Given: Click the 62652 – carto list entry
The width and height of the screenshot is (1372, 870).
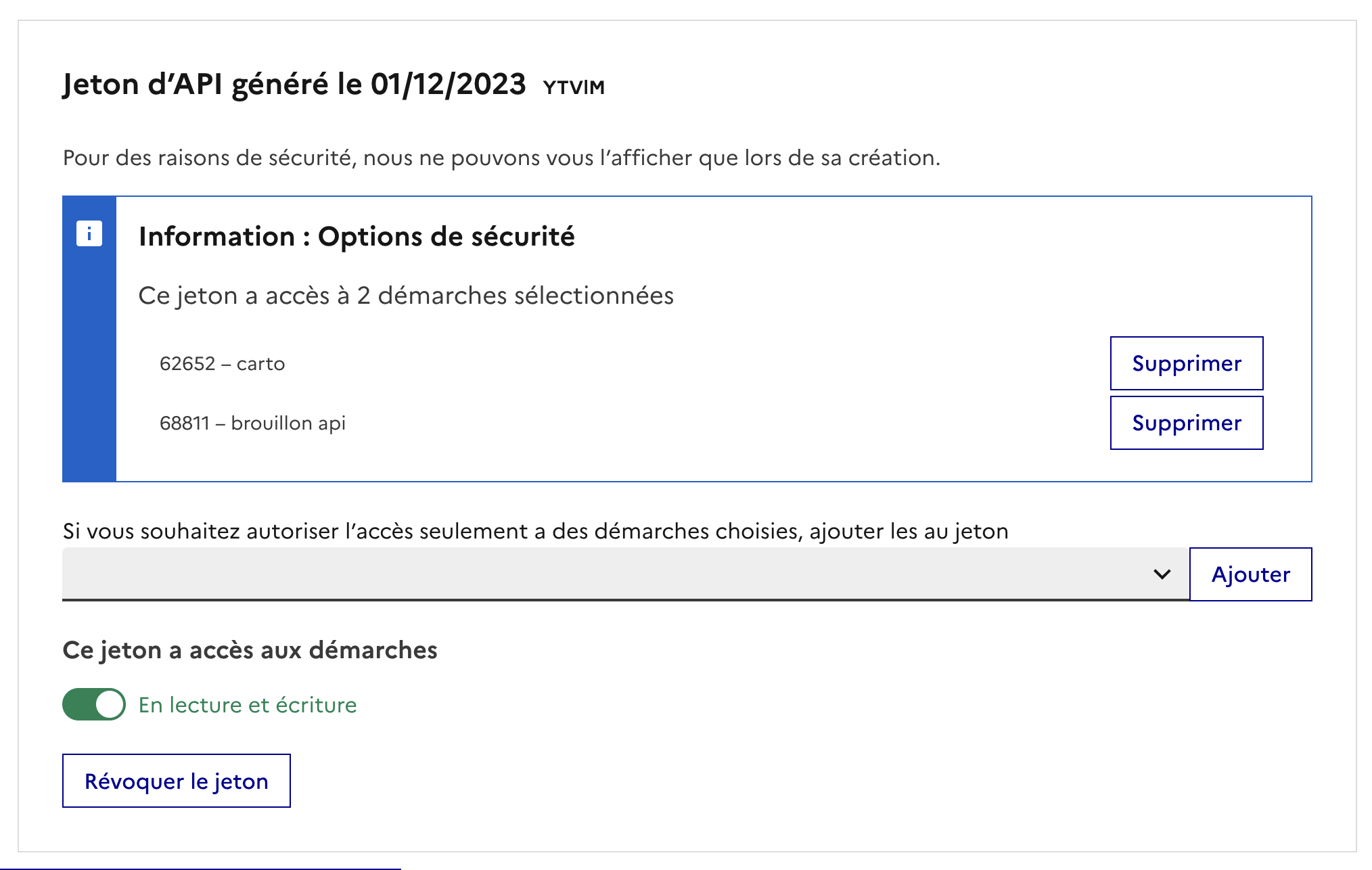Looking at the screenshot, I should click(222, 364).
